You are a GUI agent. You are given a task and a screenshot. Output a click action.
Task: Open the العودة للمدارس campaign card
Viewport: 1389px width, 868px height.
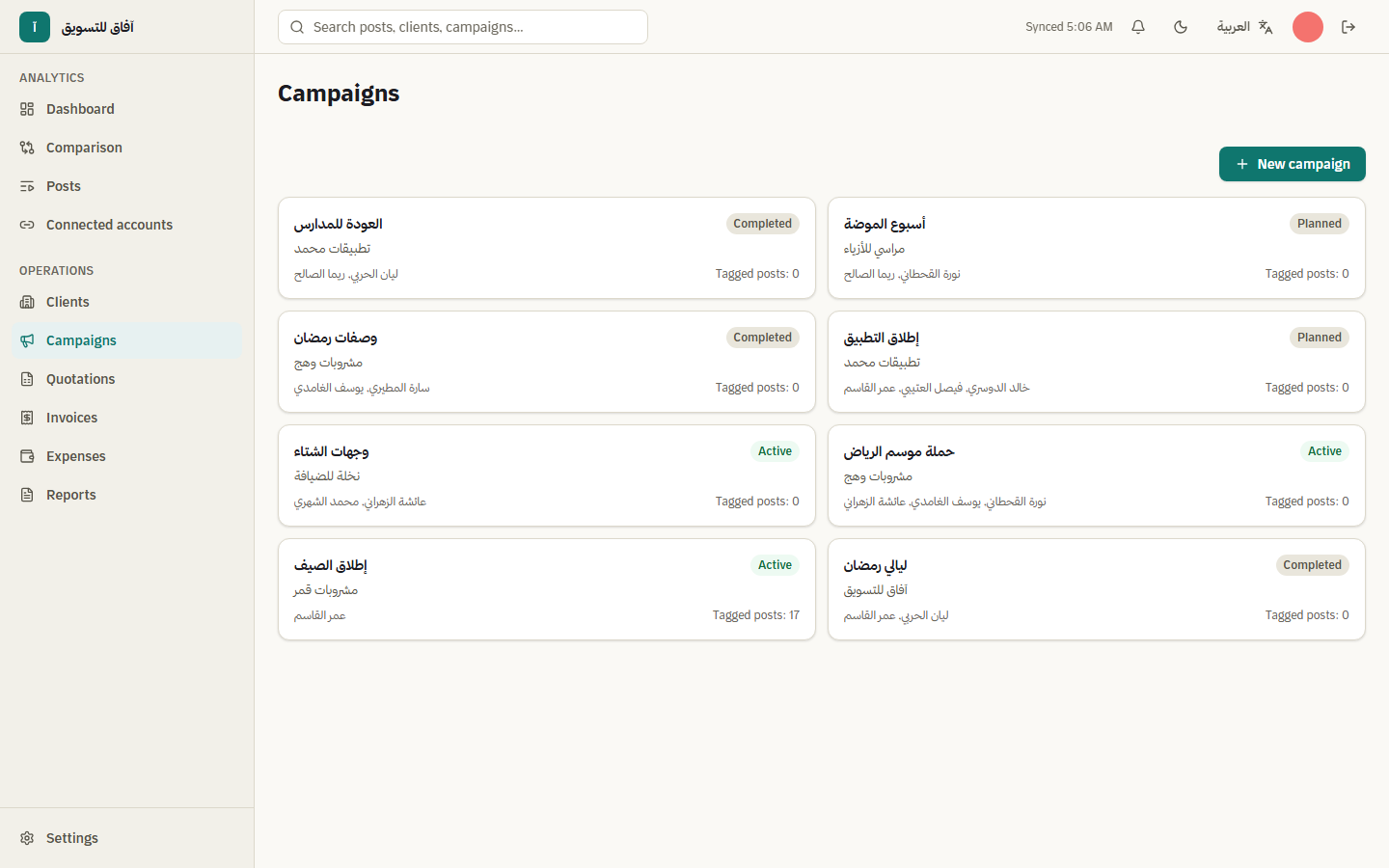(x=547, y=248)
